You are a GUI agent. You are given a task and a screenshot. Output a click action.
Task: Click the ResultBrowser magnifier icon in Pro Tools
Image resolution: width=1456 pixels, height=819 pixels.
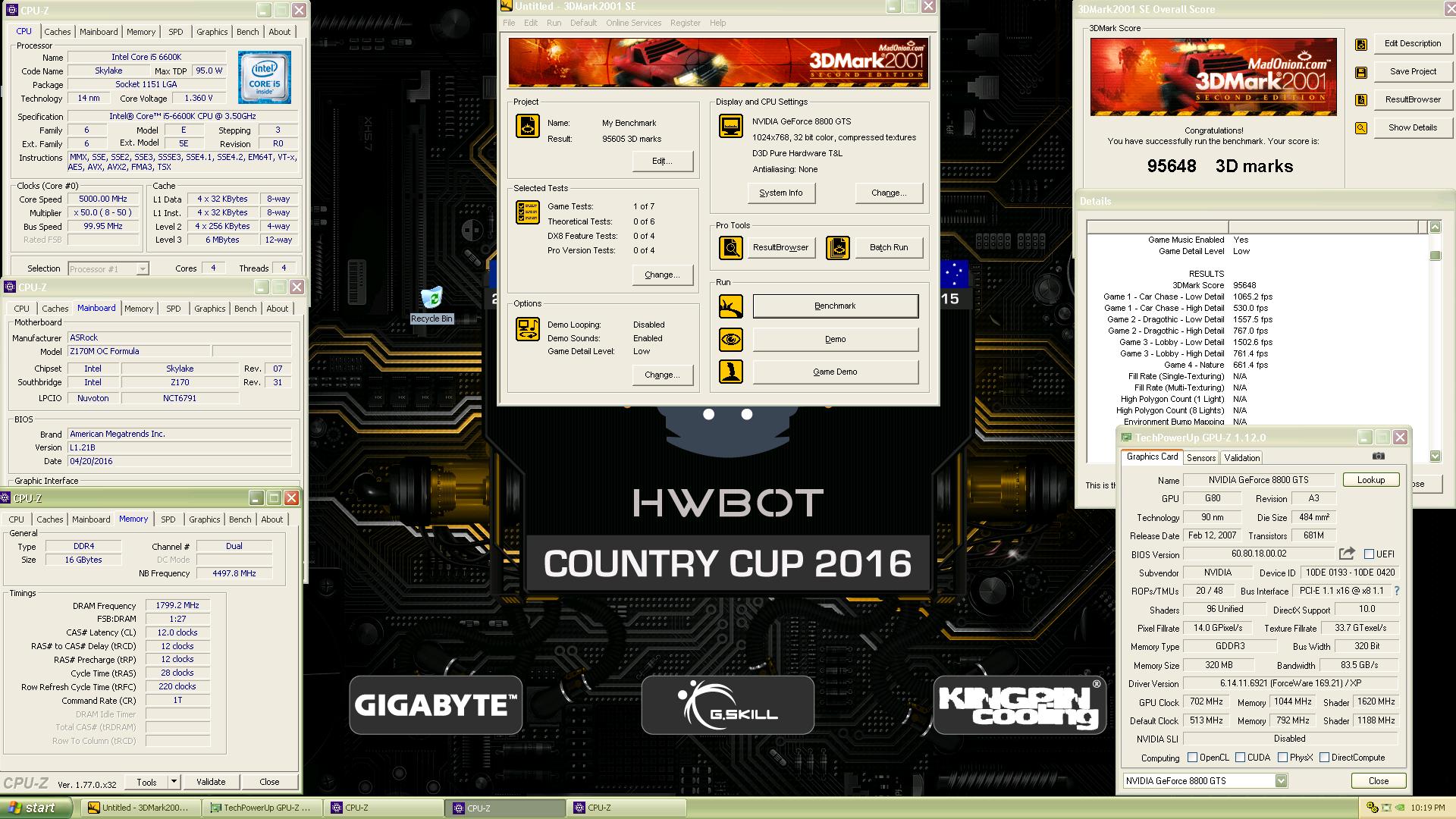point(731,248)
